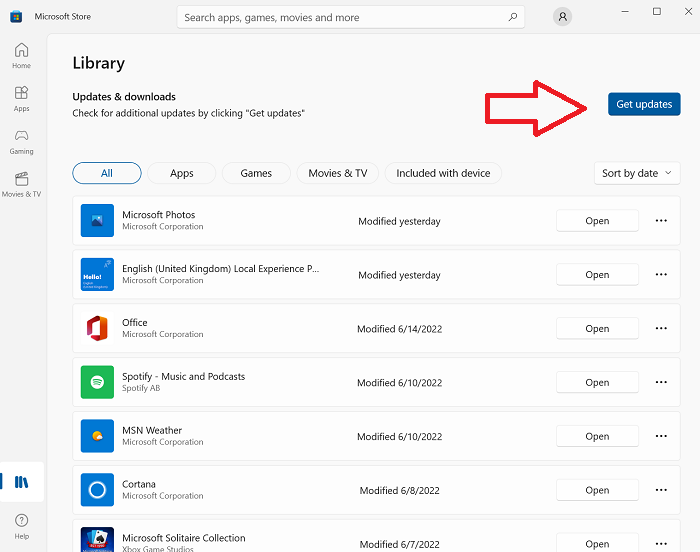
Task: Click the Spotify app icon
Action: (97, 382)
